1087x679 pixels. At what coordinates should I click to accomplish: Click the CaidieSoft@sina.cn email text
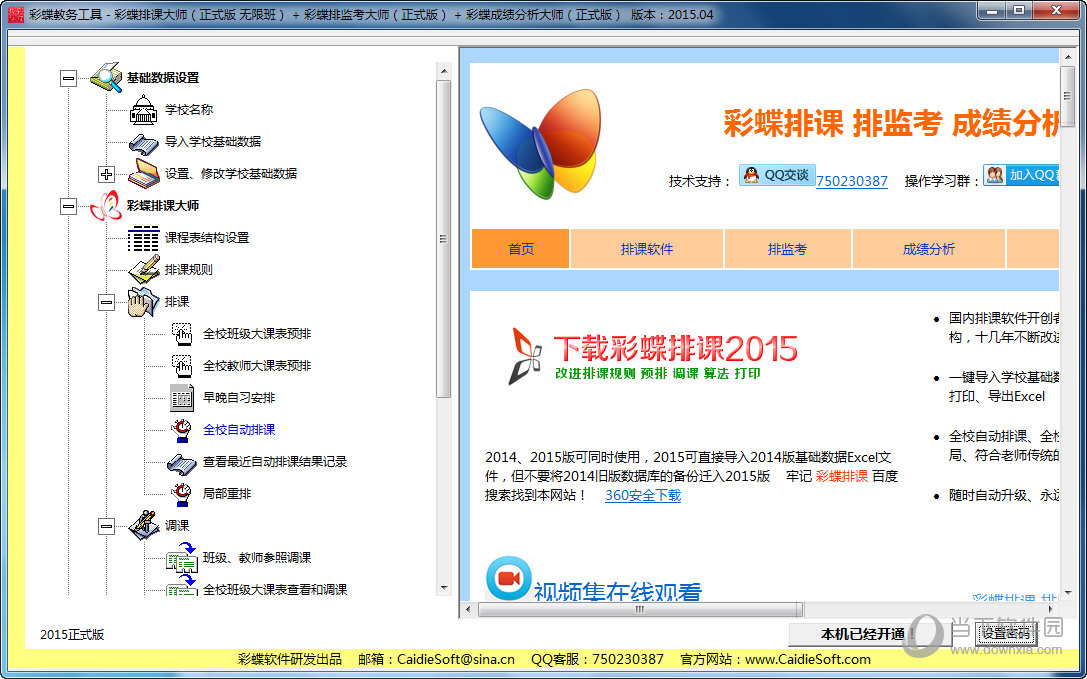(x=455, y=660)
